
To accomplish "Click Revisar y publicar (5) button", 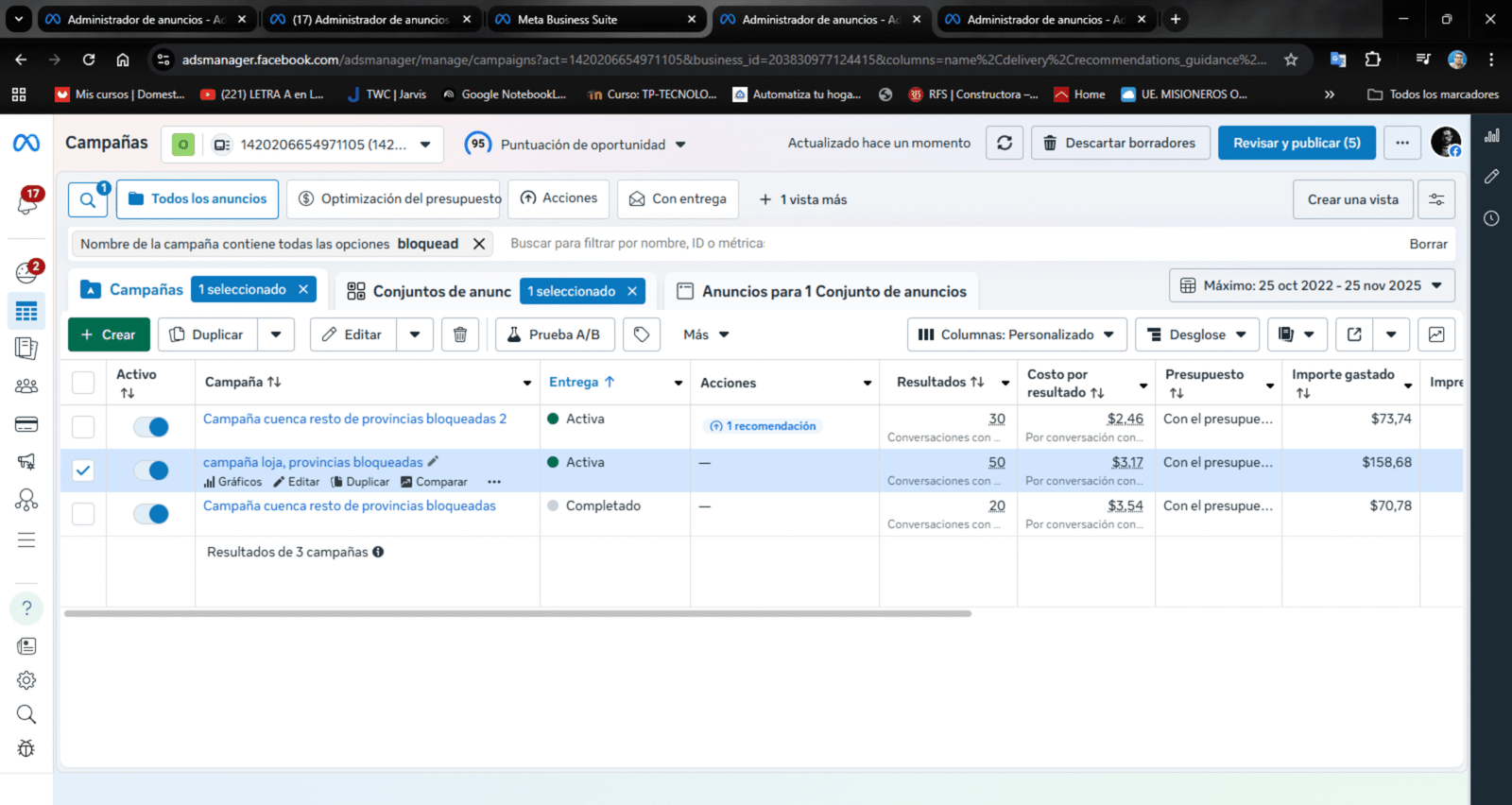I will [1296, 143].
